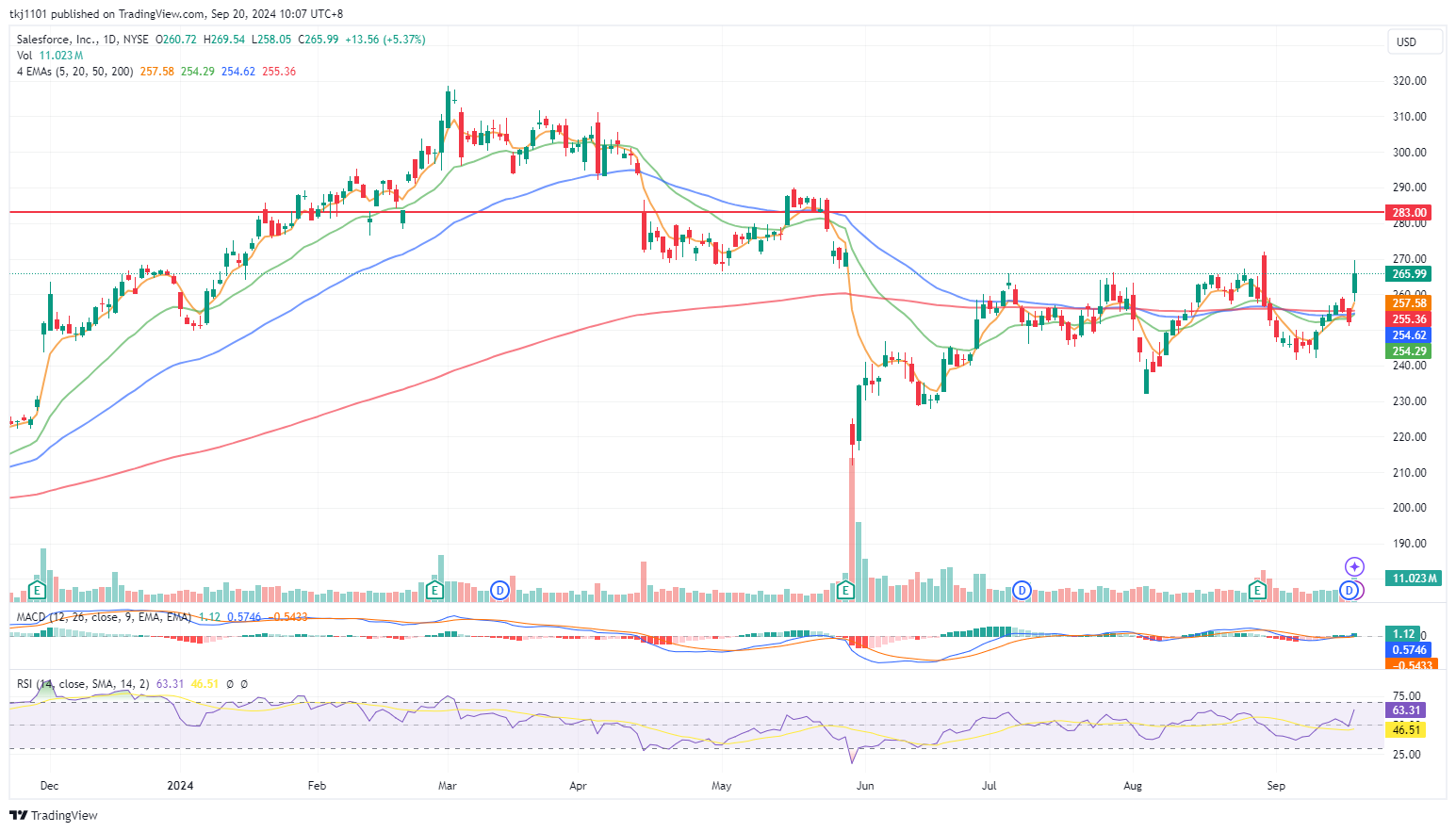
Task: Click the Aug label on time axis
Action: pyautogui.click(x=1133, y=786)
